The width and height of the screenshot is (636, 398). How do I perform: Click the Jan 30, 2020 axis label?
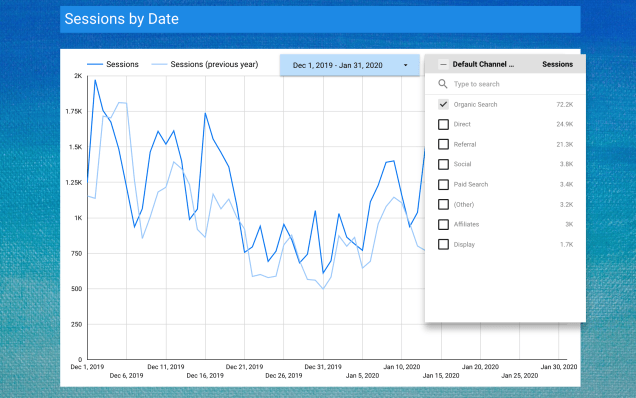[x=559, y=367]
